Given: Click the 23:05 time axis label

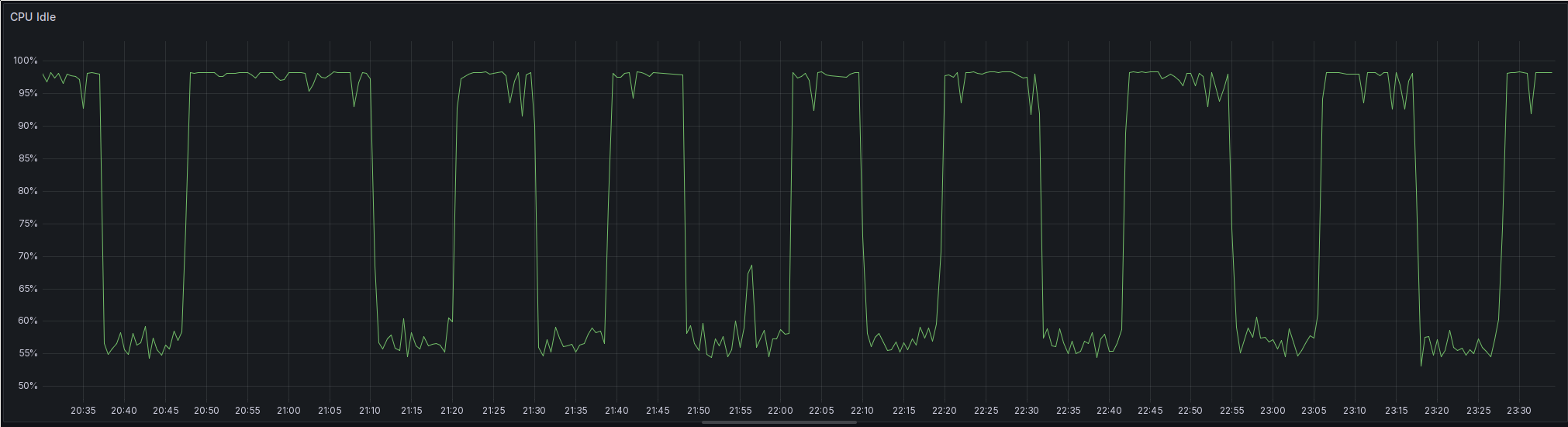Looking at the screenshot, I should [1314, 411].
